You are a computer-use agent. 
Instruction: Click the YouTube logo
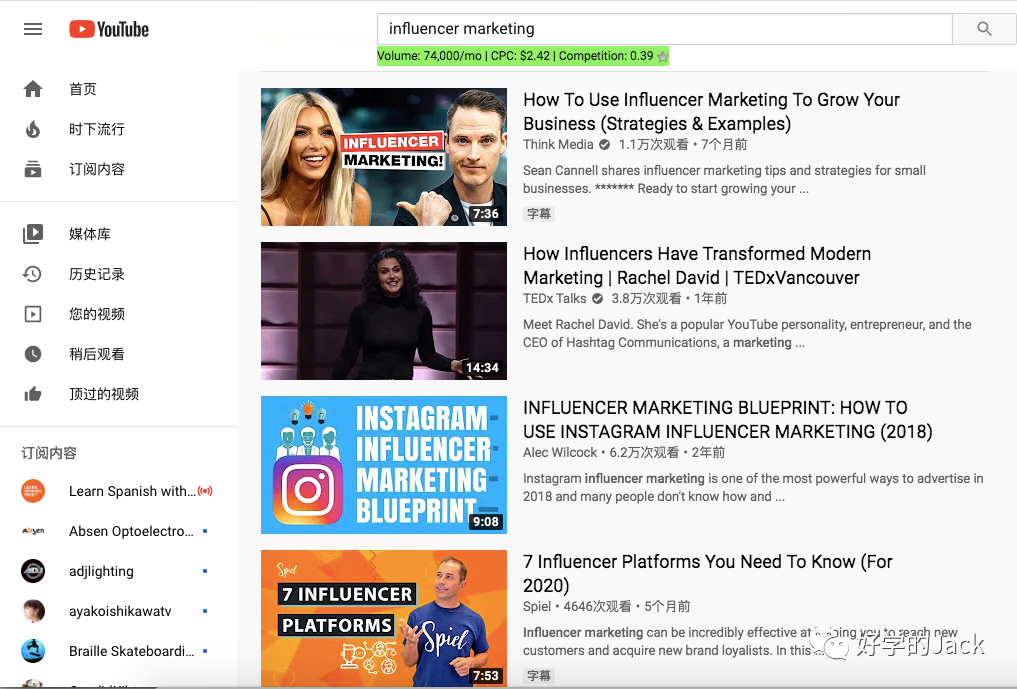109,29
